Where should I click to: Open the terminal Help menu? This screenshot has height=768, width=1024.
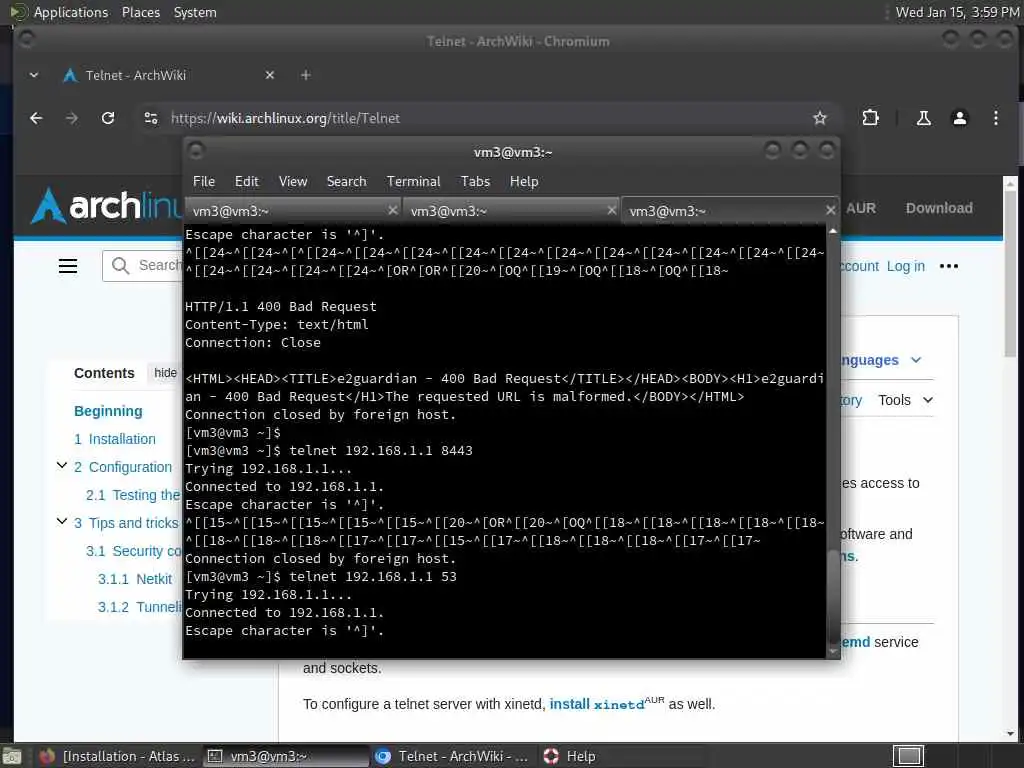(x=524, y=182)
